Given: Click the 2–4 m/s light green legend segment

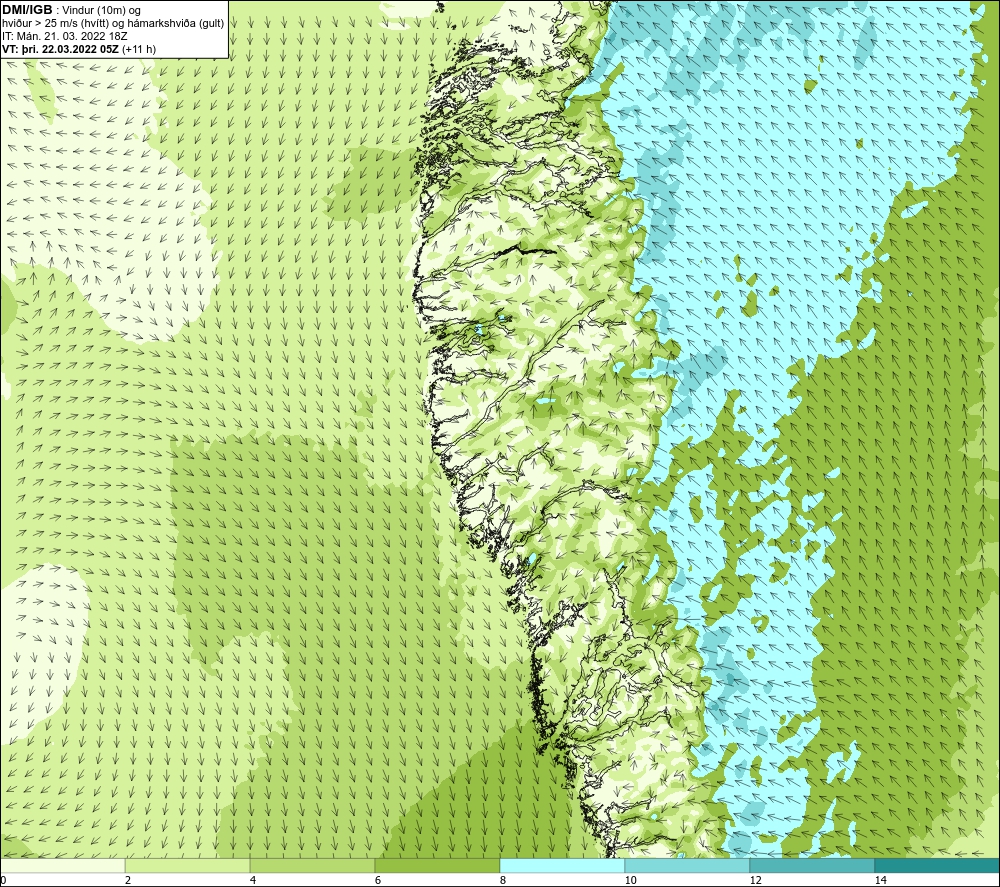Looking at the screenshot, I should pos(188,865).
